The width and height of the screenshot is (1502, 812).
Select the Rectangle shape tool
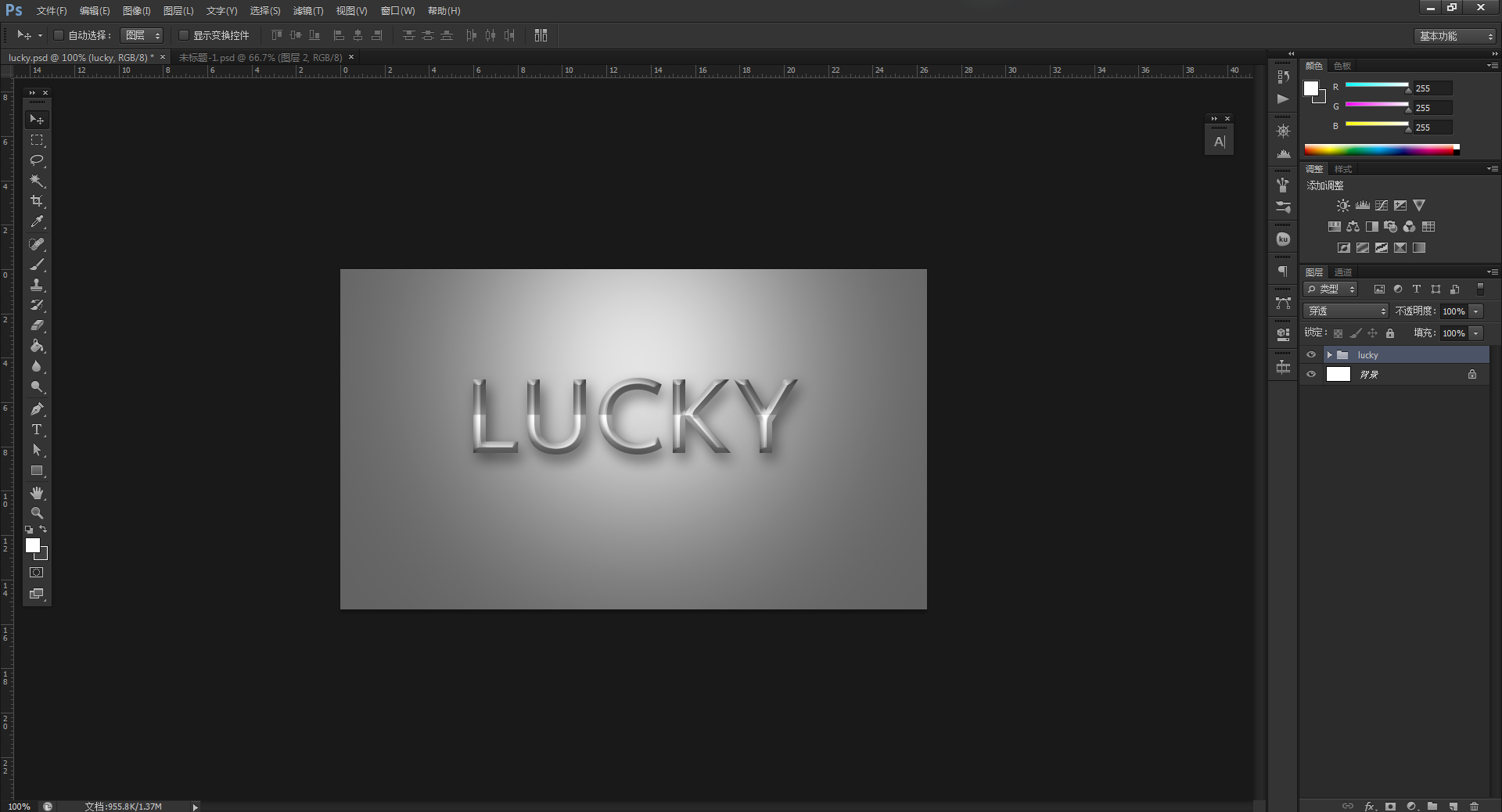tap(37, 471)
